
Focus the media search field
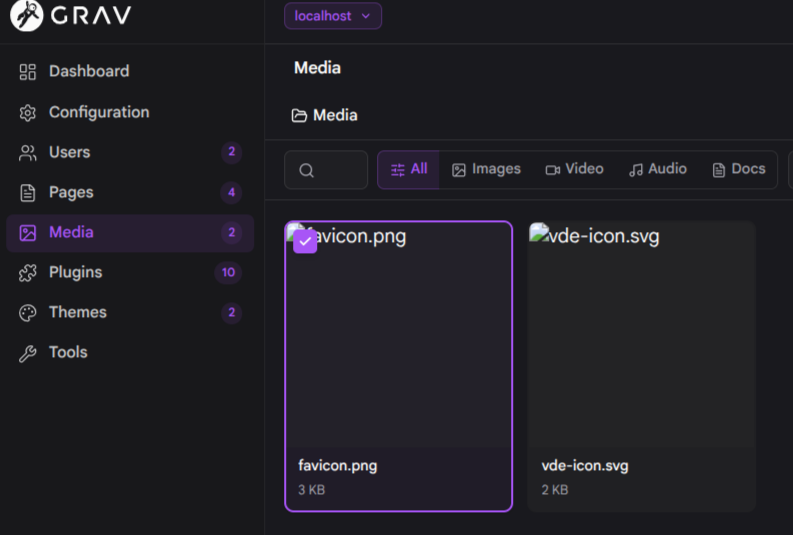(326, 170)
